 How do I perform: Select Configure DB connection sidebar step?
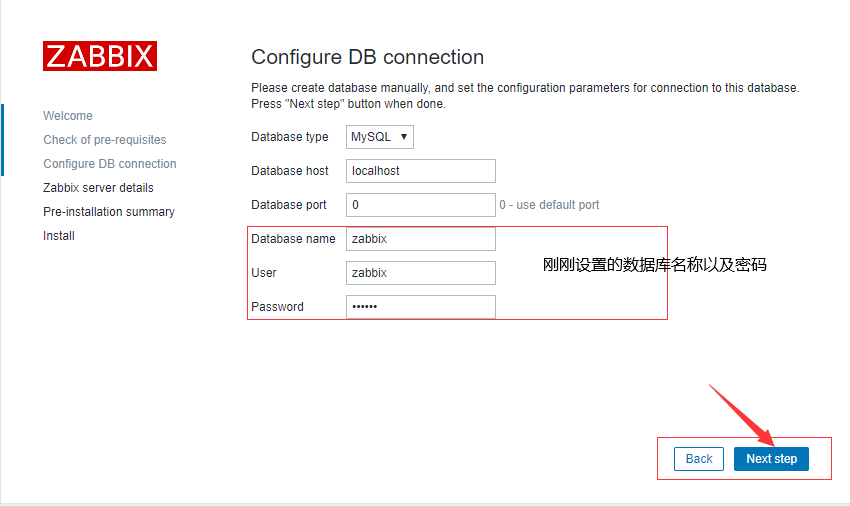pyautogui.click(x=110, y=164)
